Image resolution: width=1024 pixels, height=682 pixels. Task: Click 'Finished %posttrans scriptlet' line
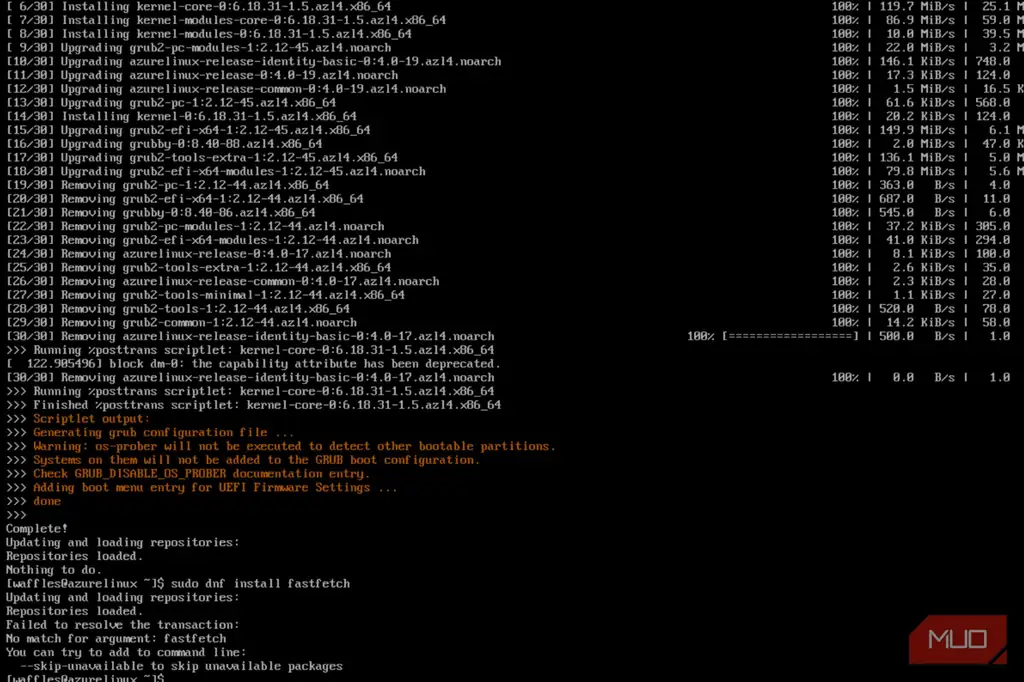click(253, 405)
